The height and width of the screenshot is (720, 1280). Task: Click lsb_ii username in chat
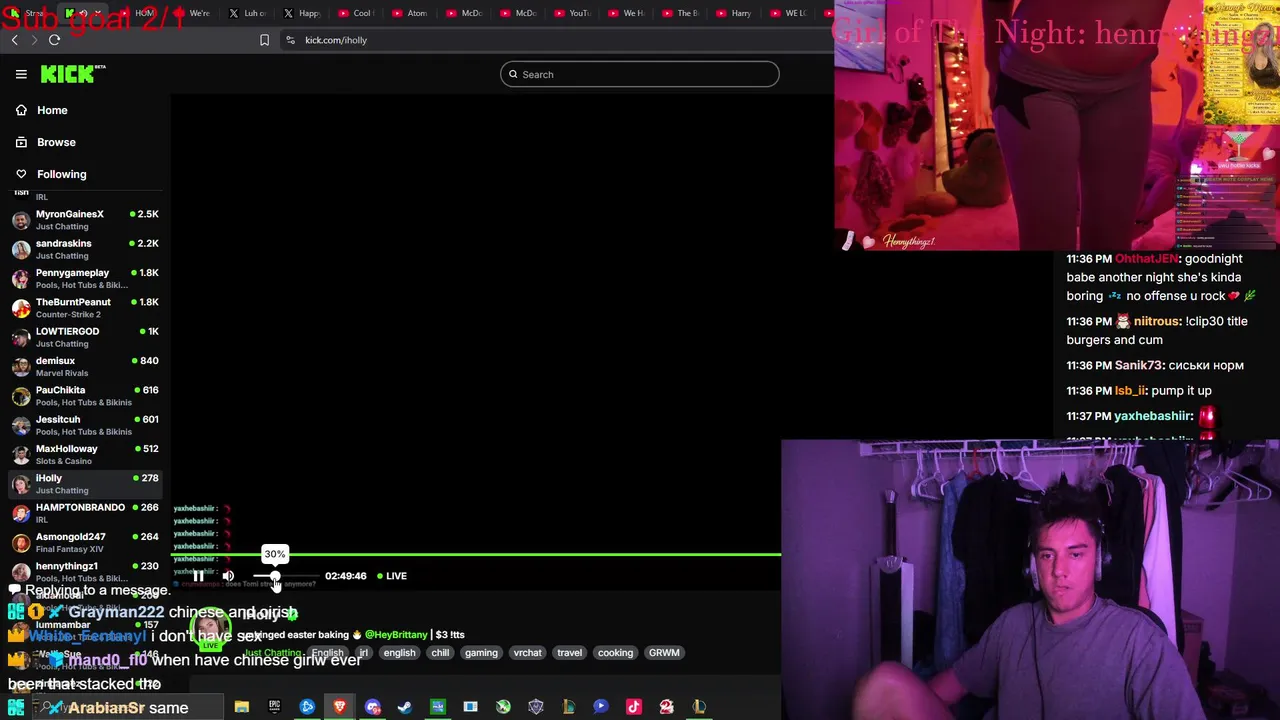[1130, 391]
